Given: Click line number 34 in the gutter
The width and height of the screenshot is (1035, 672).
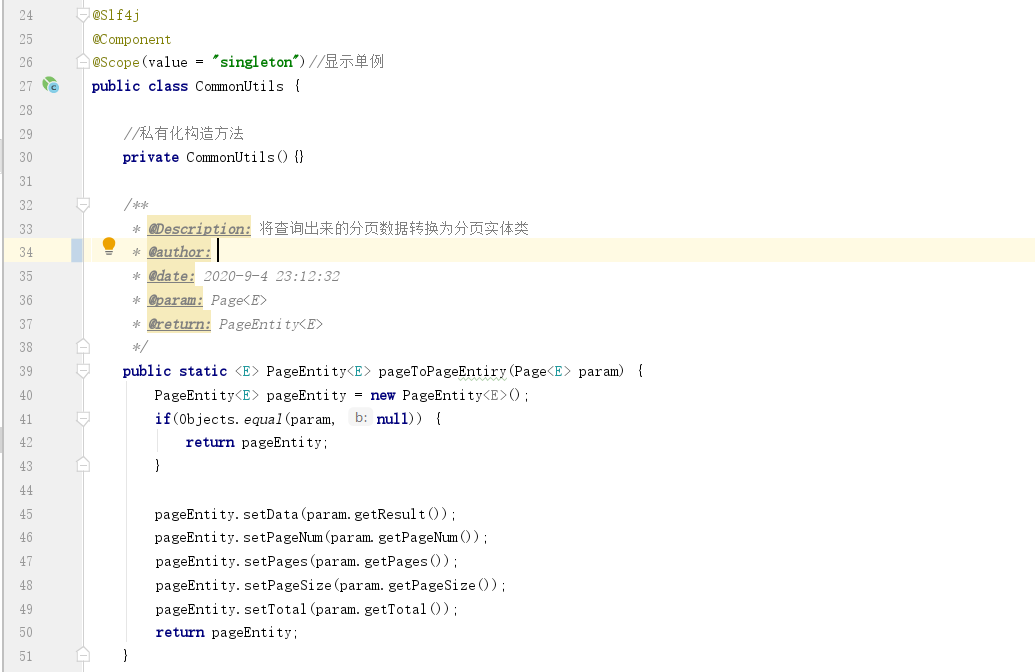Looking at the screenshot, I should (26, 252).
